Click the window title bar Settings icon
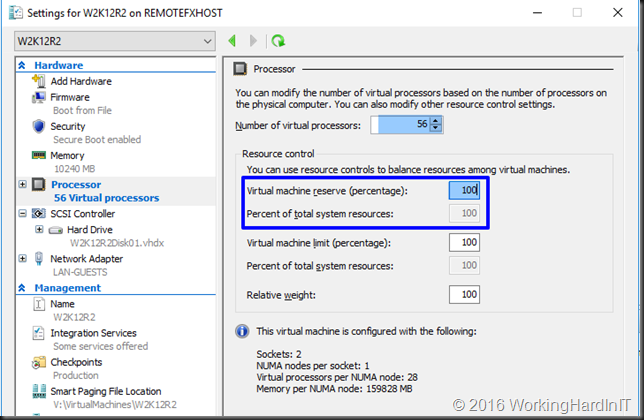The image size is (644, 420). pos(16,13)
